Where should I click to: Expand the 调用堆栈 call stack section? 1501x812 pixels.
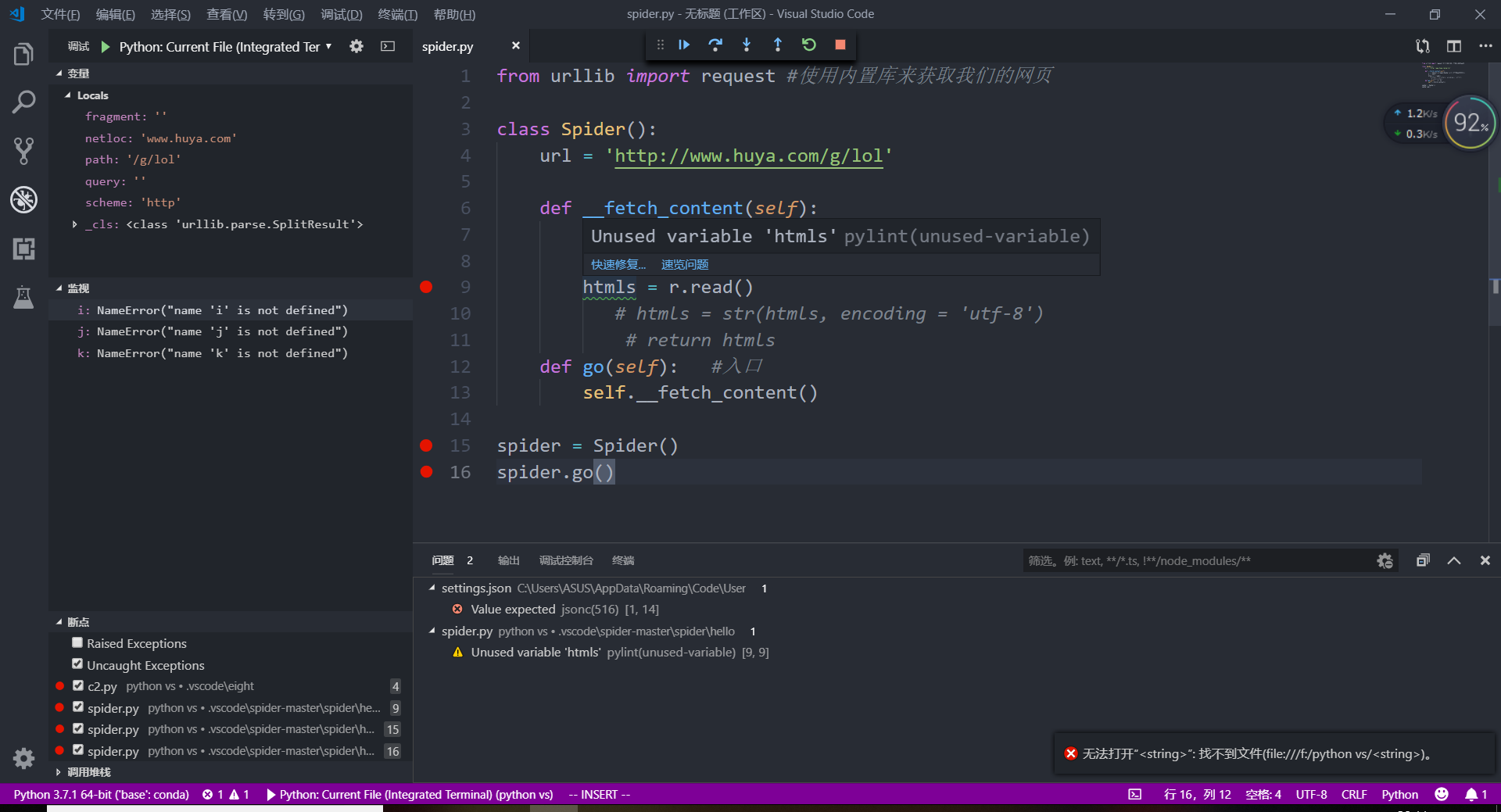point(59,772)
